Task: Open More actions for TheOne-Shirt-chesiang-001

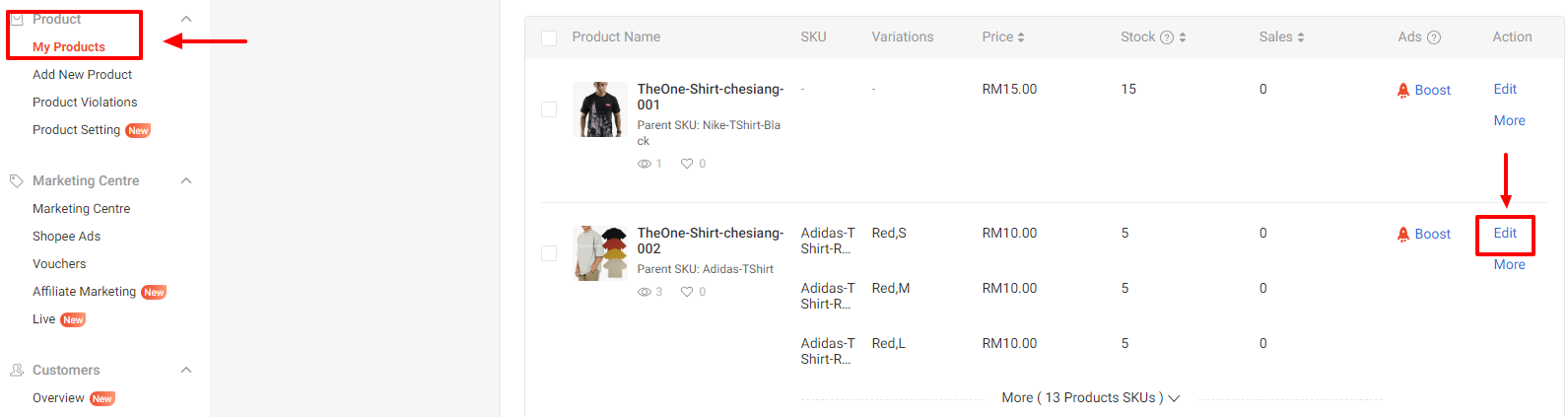Action: click(1509, 121)
